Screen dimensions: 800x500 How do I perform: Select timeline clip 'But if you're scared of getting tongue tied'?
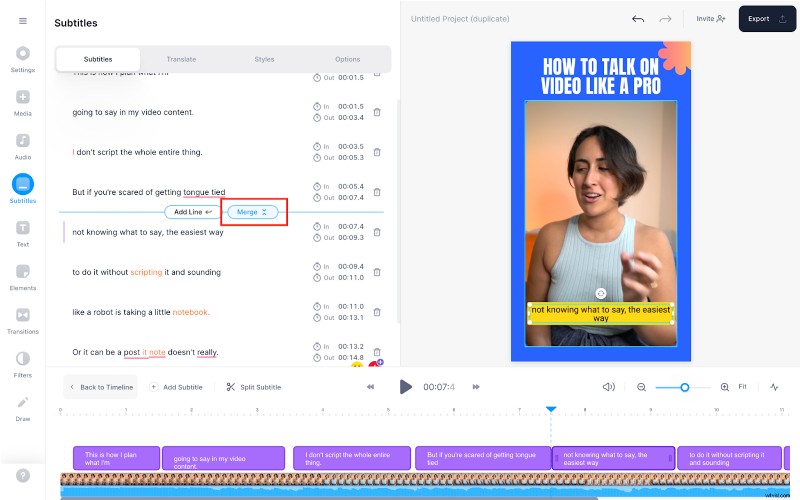pos(483,458)
